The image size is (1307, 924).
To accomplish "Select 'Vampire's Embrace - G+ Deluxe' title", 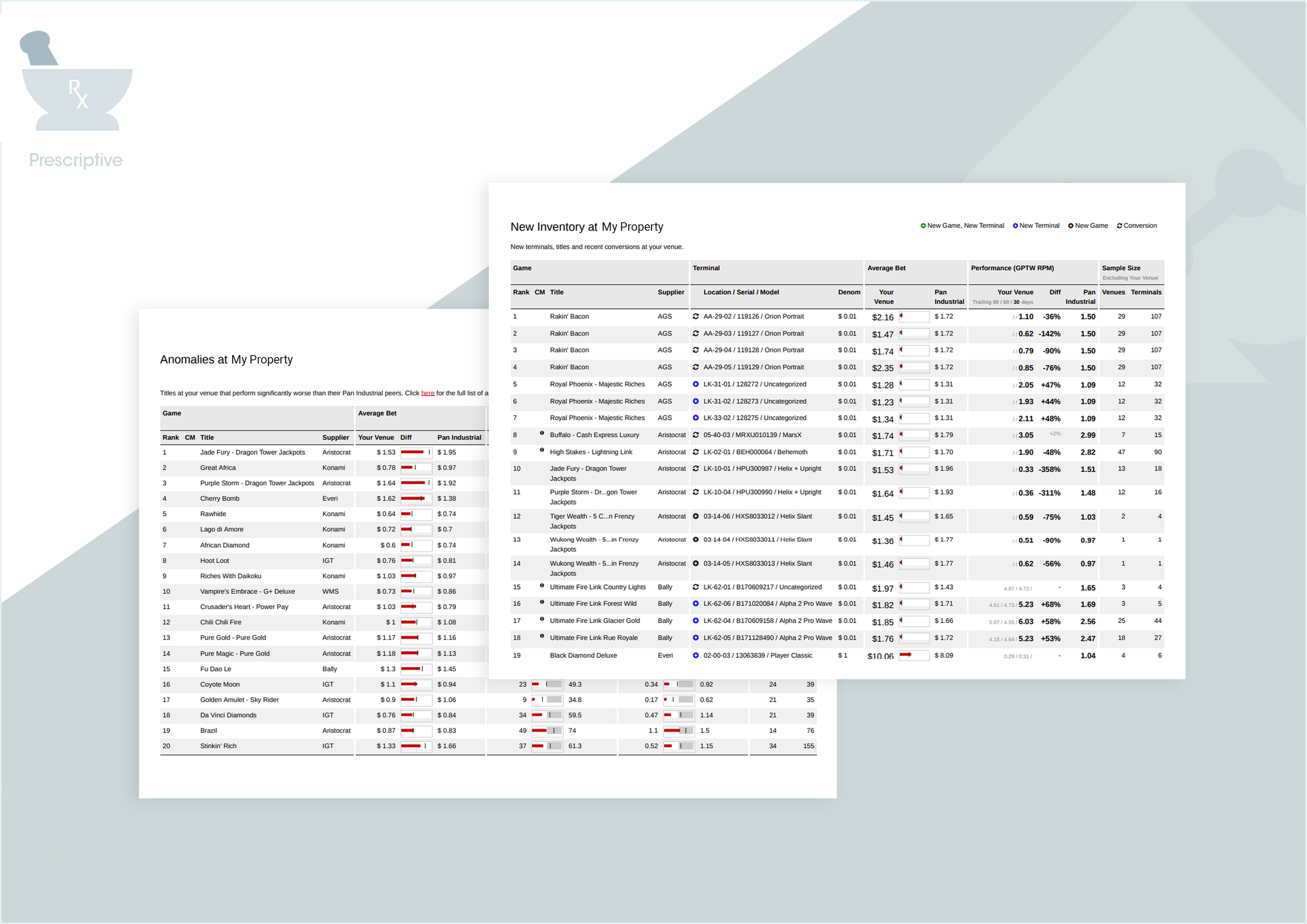I will click(247, 592).
